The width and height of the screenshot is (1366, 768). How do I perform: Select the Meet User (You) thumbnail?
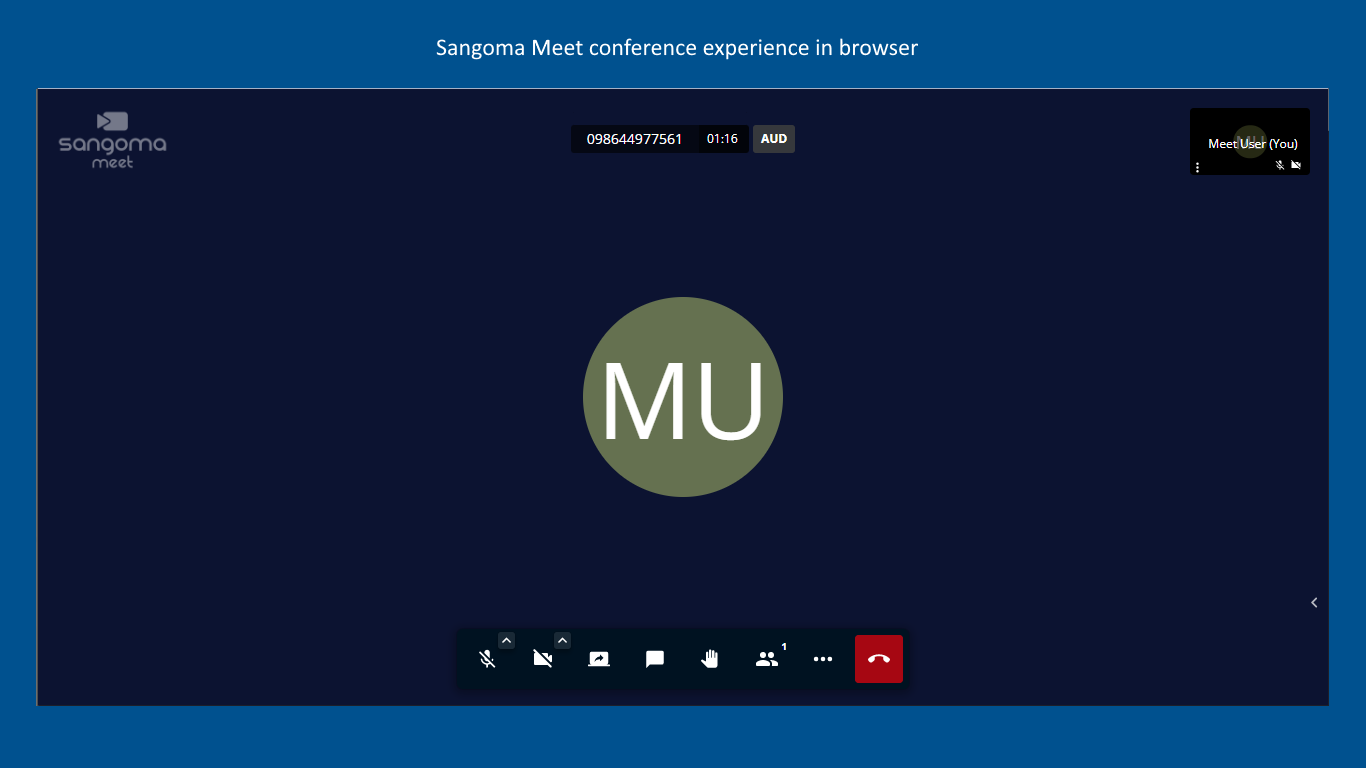(x=1250, y=142)
